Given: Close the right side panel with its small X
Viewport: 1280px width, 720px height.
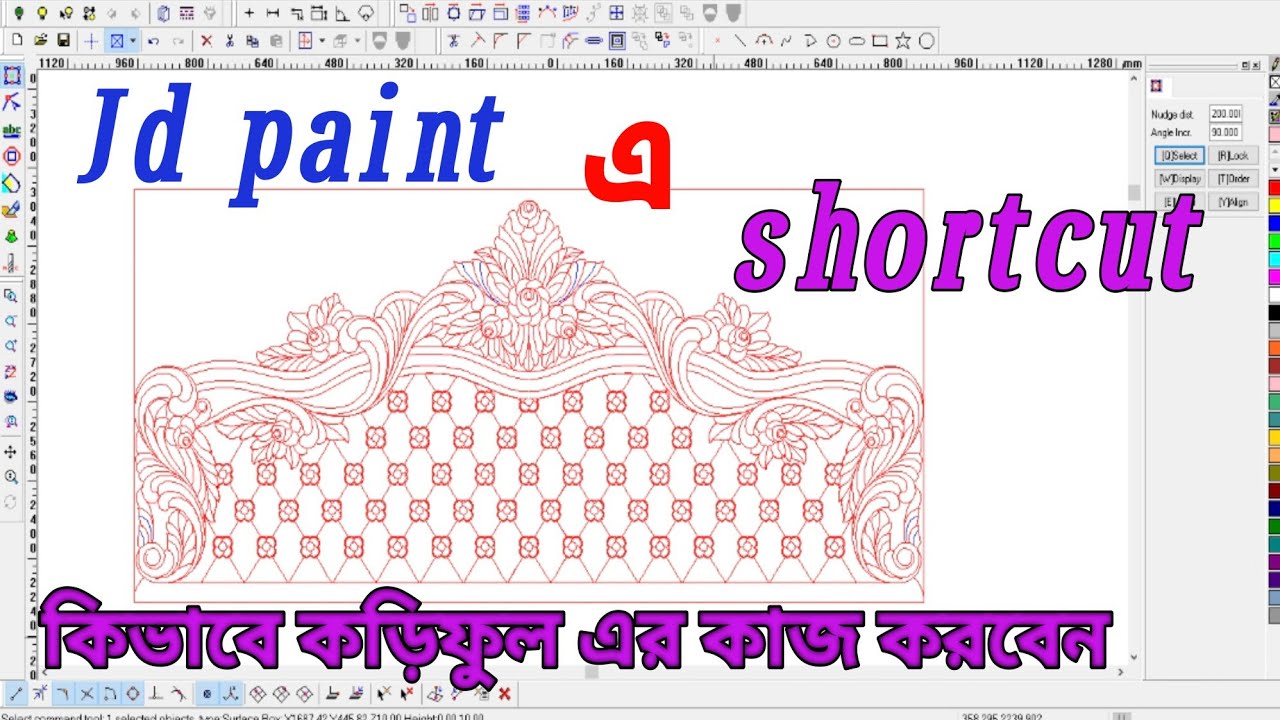Looking at the screenshot, I should [x=1255, y=65].
